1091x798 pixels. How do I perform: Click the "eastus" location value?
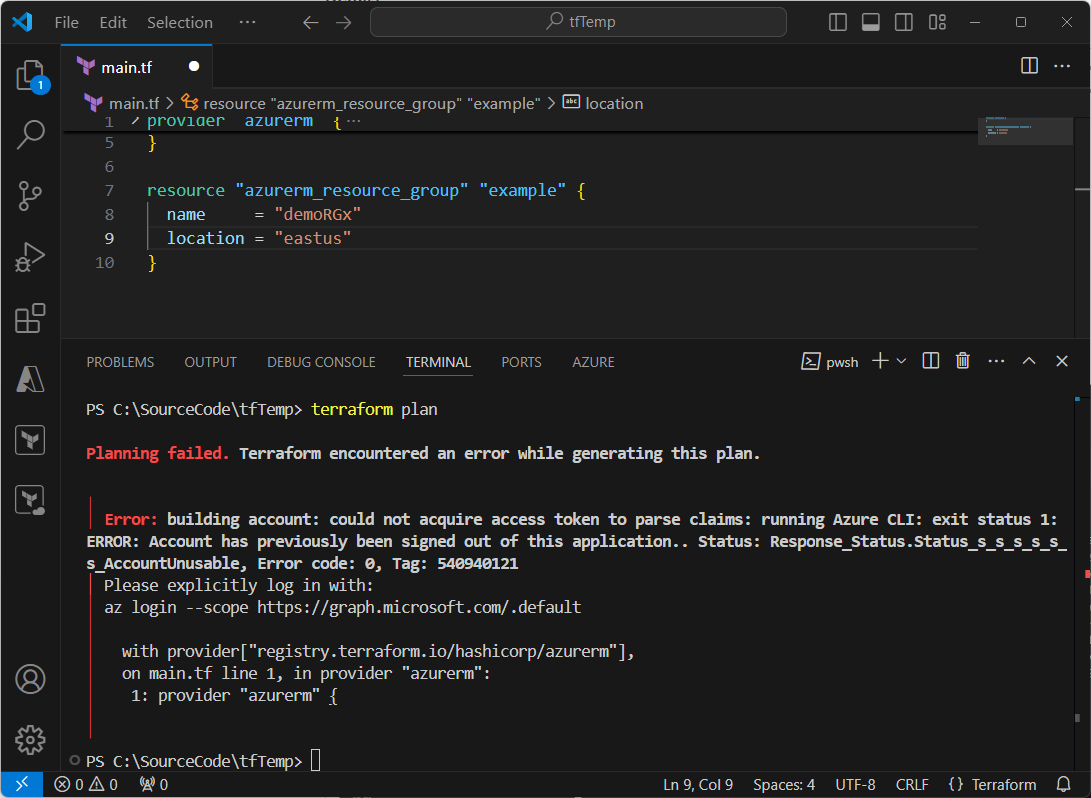click(x=312, y=238)
